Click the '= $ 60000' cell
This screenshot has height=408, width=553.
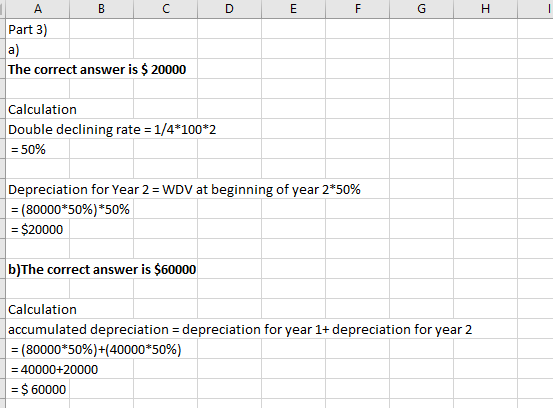click(38, 389)
